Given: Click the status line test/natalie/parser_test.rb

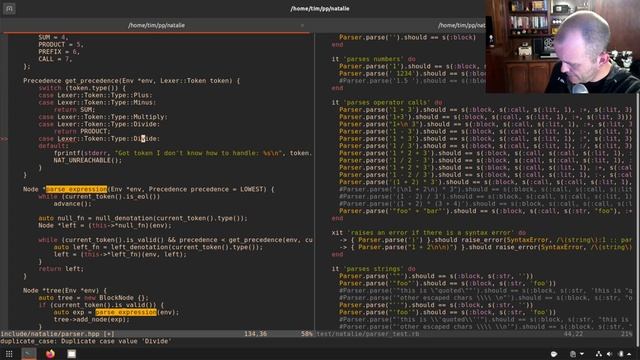Looking at the screenshot, I should (x=368, y=334).
